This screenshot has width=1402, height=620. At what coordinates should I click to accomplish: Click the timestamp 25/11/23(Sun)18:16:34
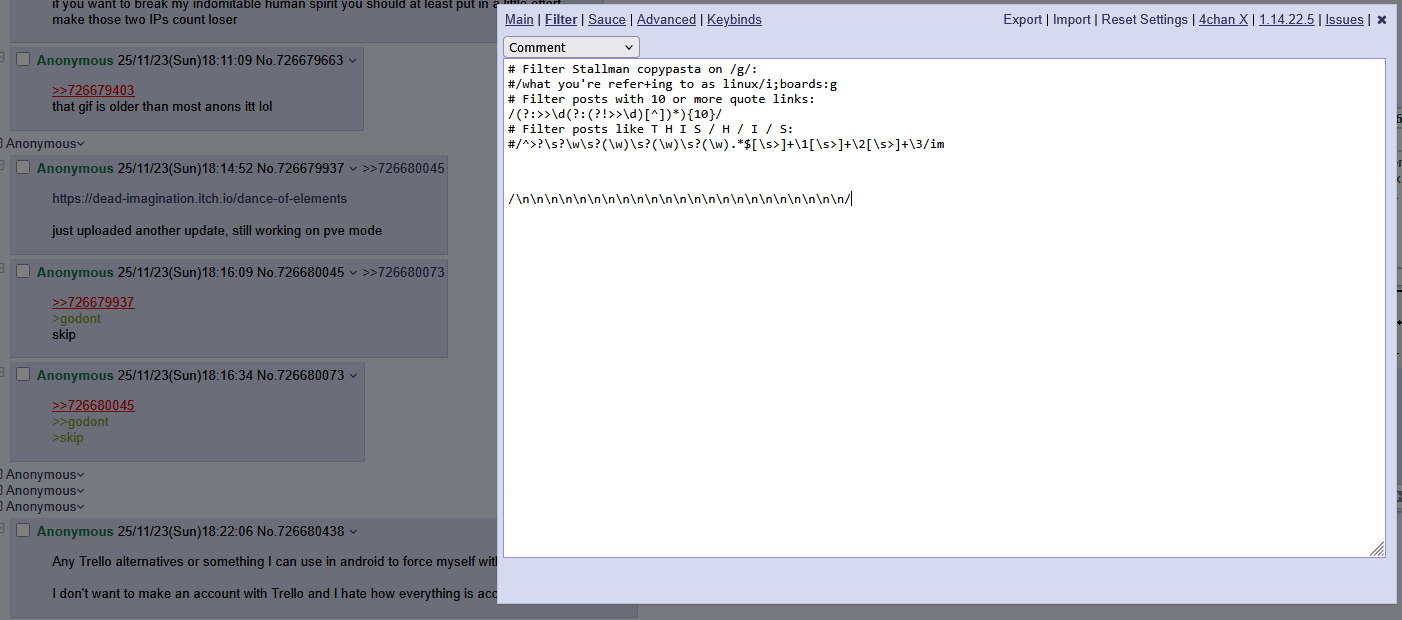pos(185,375)
